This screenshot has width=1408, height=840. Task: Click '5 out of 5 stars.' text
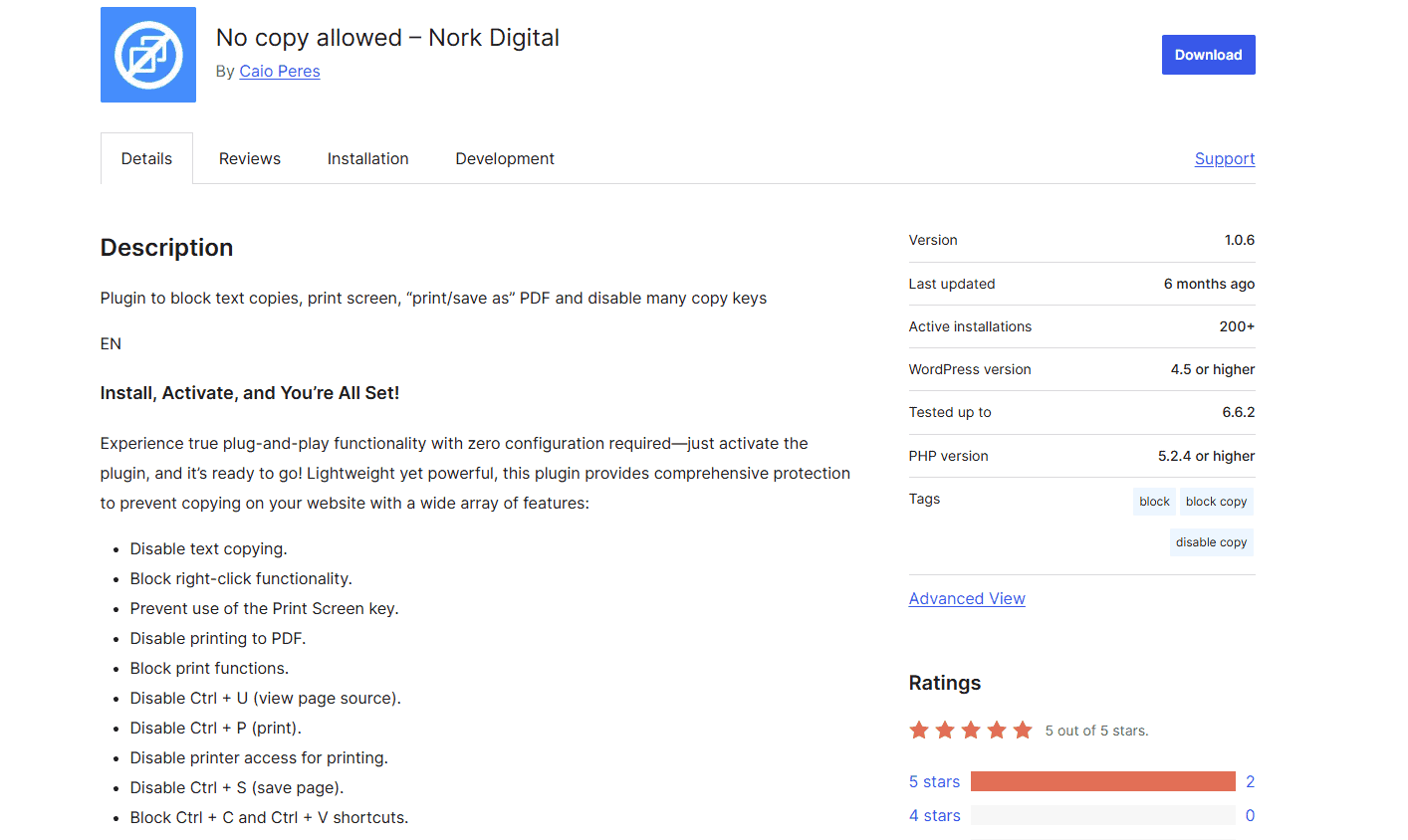click(x=1096, y=731)
